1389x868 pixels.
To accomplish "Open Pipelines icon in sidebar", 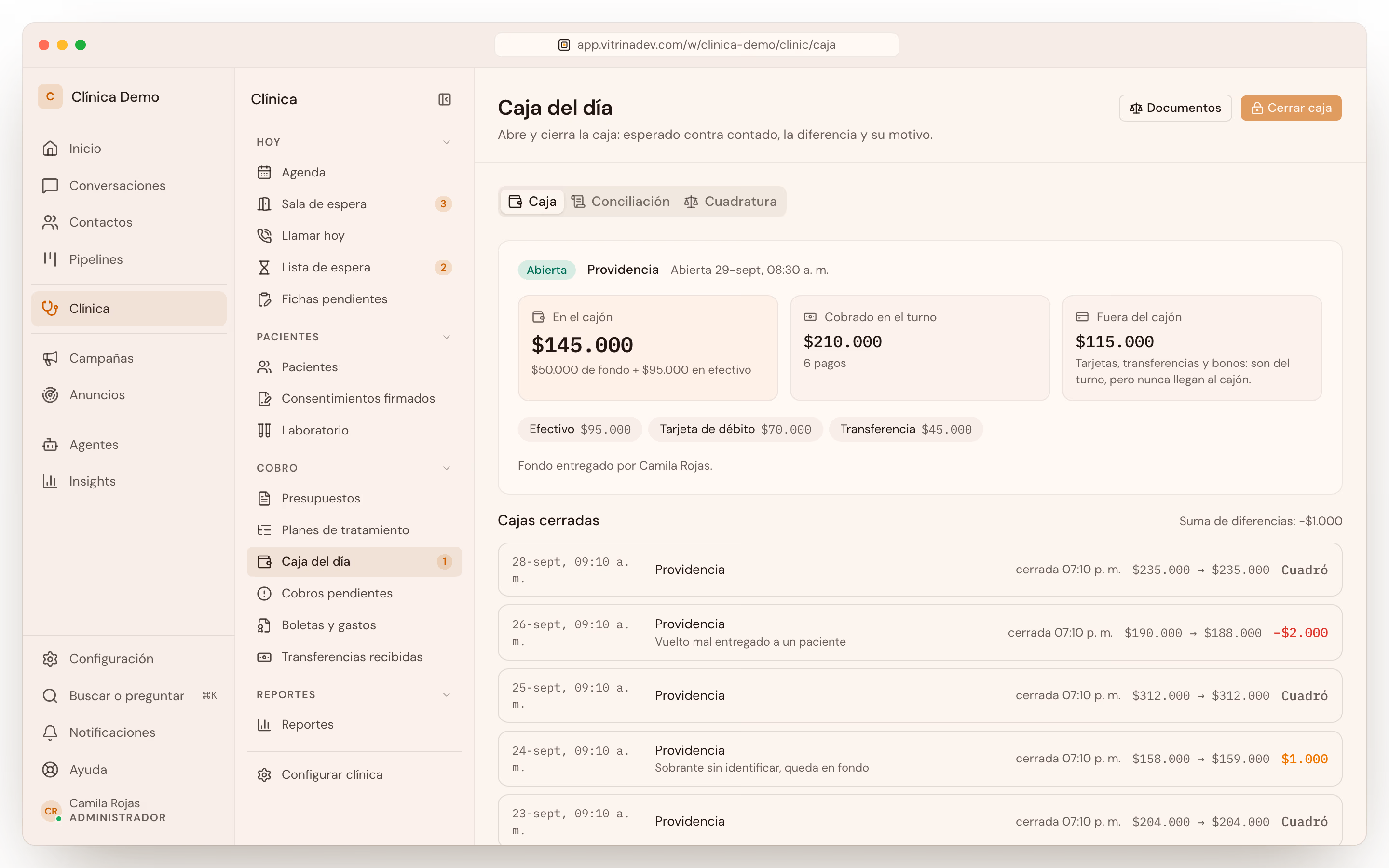I will (50, 259).
